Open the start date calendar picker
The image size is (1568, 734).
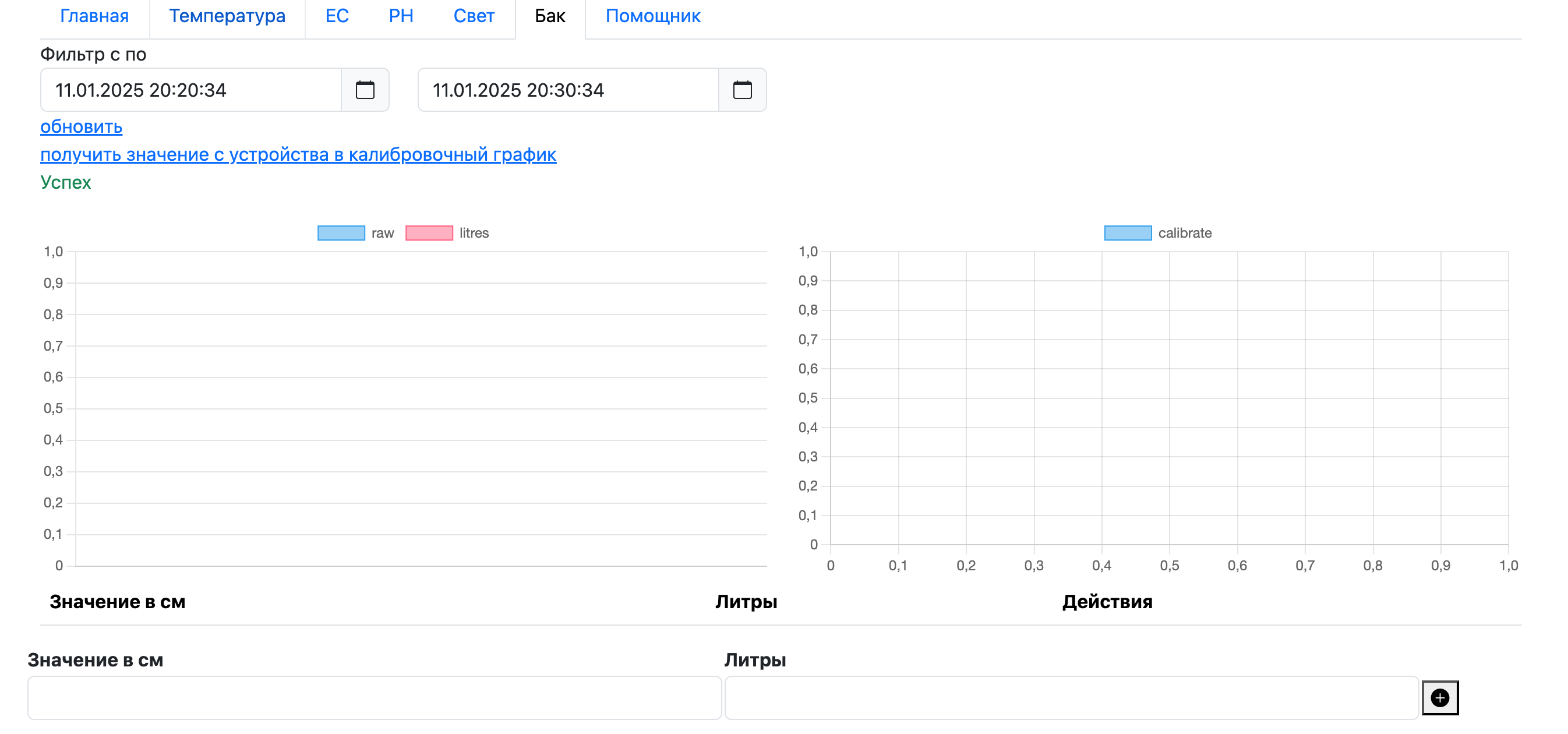coord(365,90)
